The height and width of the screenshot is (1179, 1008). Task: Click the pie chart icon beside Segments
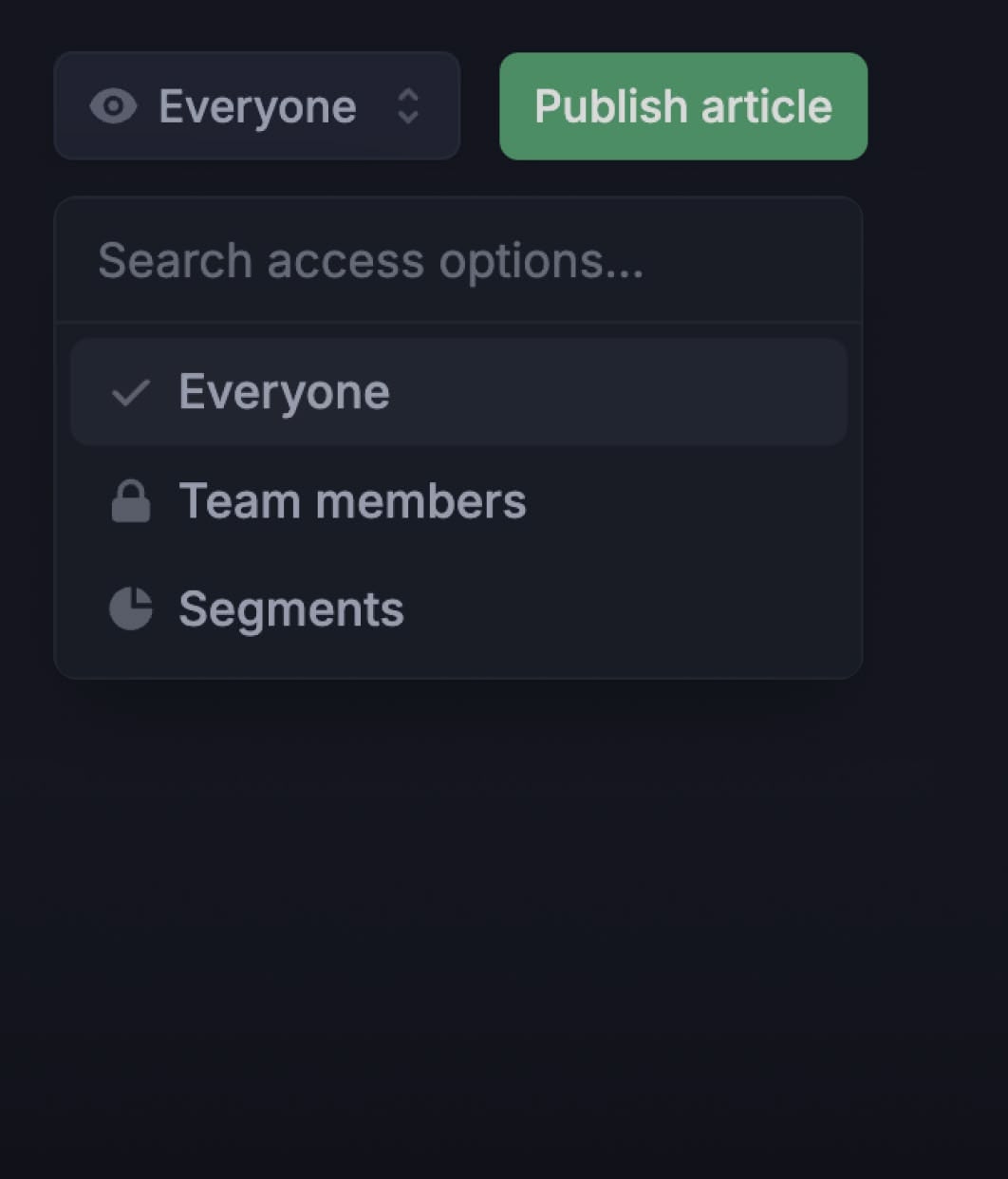131,608
